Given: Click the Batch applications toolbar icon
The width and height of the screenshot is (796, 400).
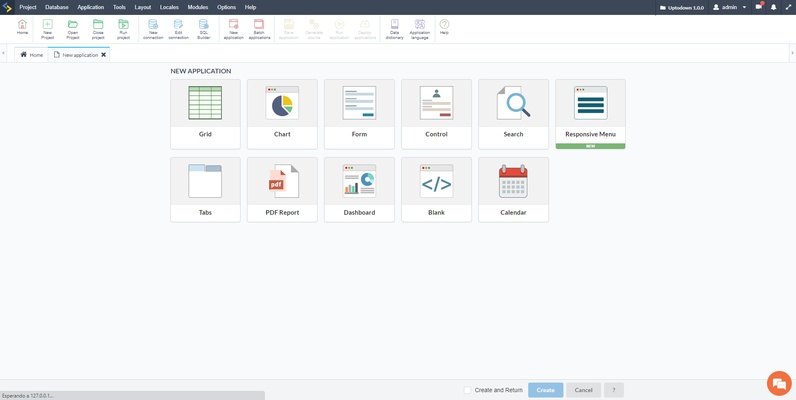Looking at the screenshot, I should click(x=259, y=28).
